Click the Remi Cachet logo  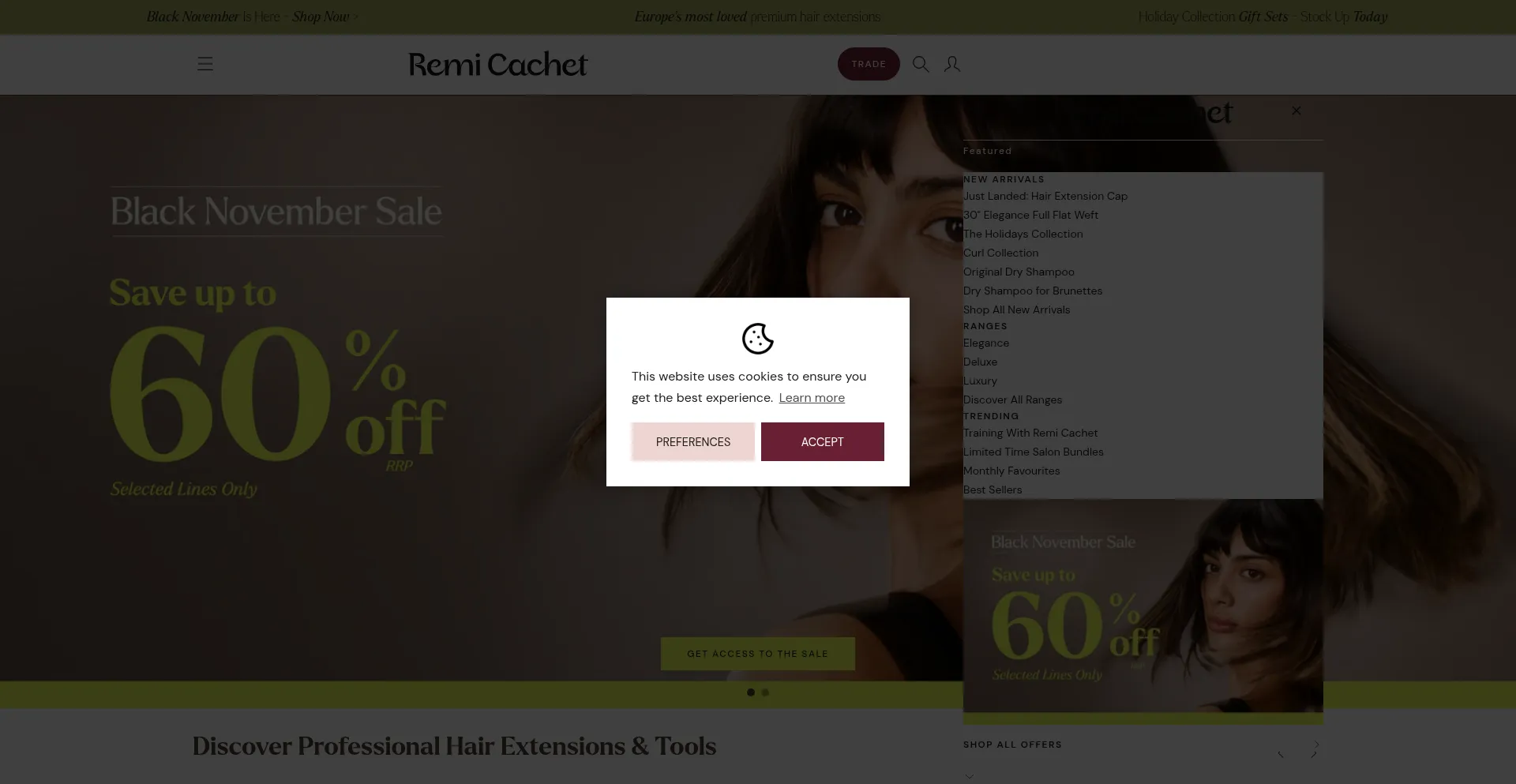coord(498,64)
